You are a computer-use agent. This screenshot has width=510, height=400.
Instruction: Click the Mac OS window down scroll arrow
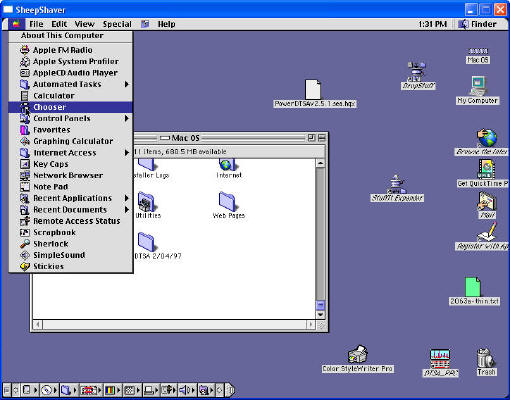coord(320,315)
